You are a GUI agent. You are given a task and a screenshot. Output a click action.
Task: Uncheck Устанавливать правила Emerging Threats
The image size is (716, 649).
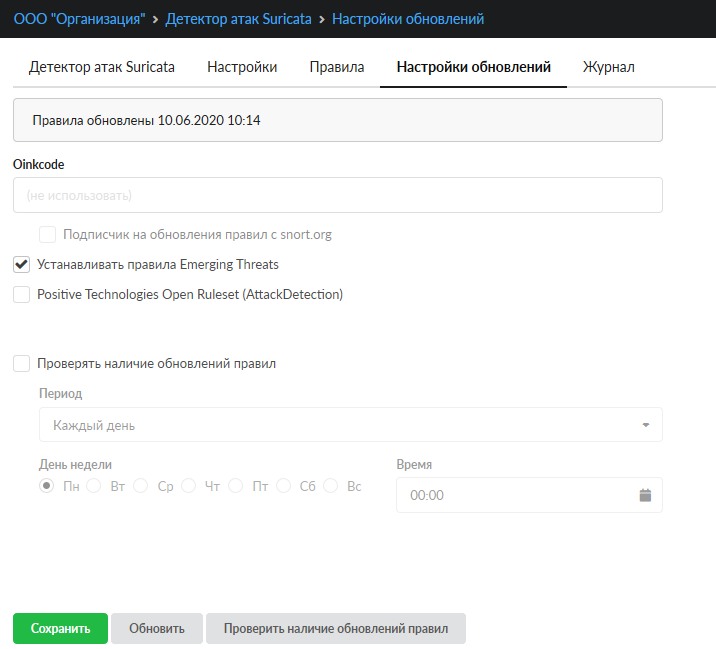(21, 264)
